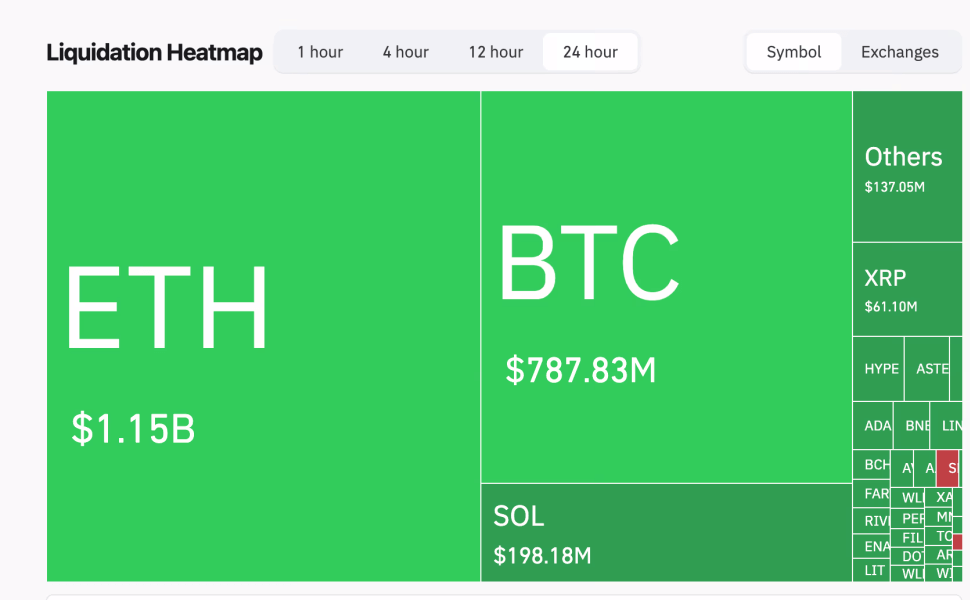Screen dimensions: 970x600
Task: Toggle the view to Symbol
Action: (x=794, y=52)
